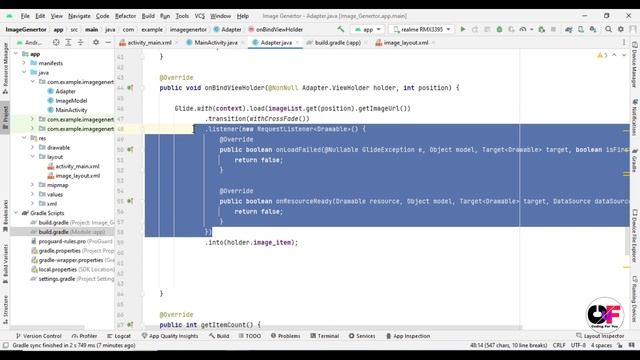Viewport: 640px width, 360px height.
Task: Collapse the java folder
Action: [24, 73]
